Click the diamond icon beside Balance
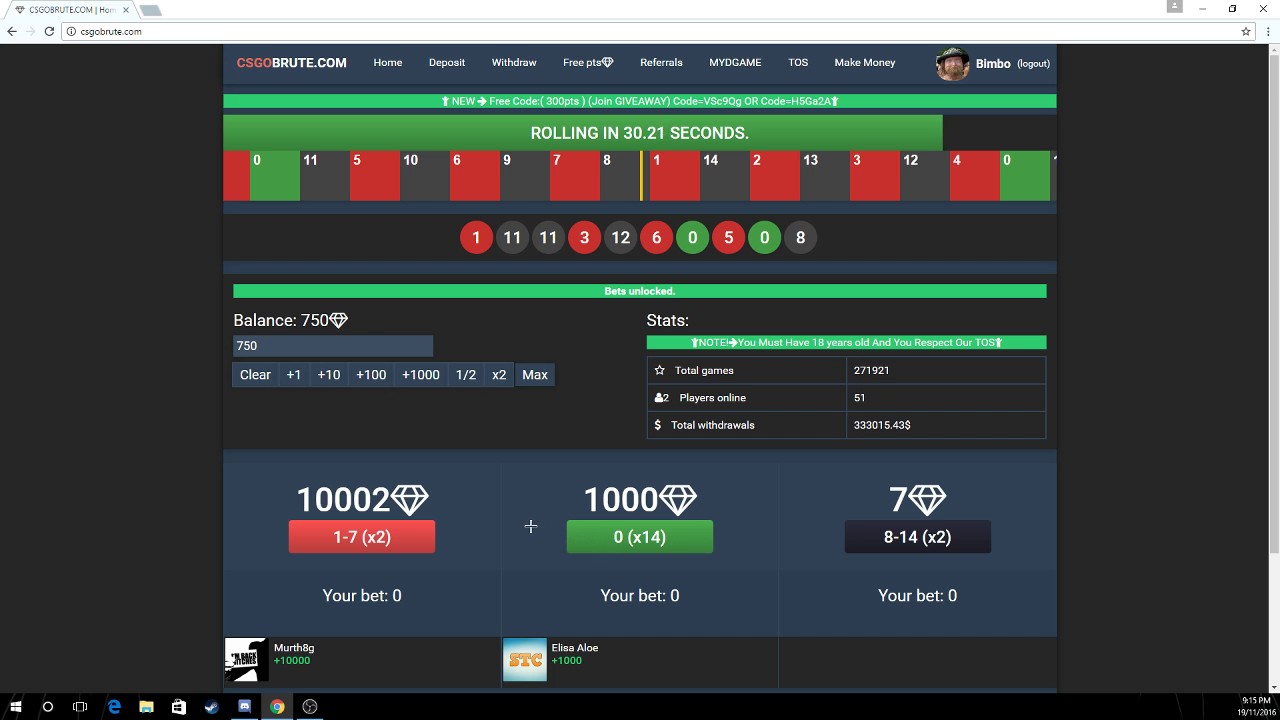 tap(338, 320)
